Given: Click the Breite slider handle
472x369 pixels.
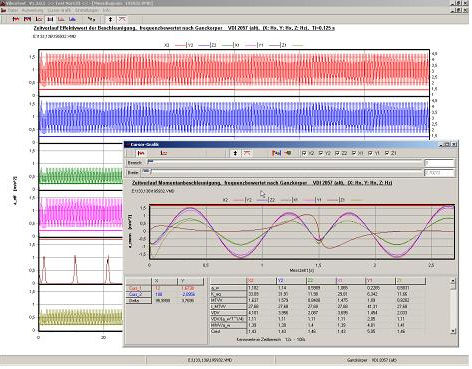Looking at the screenshot, I should 146,171.
